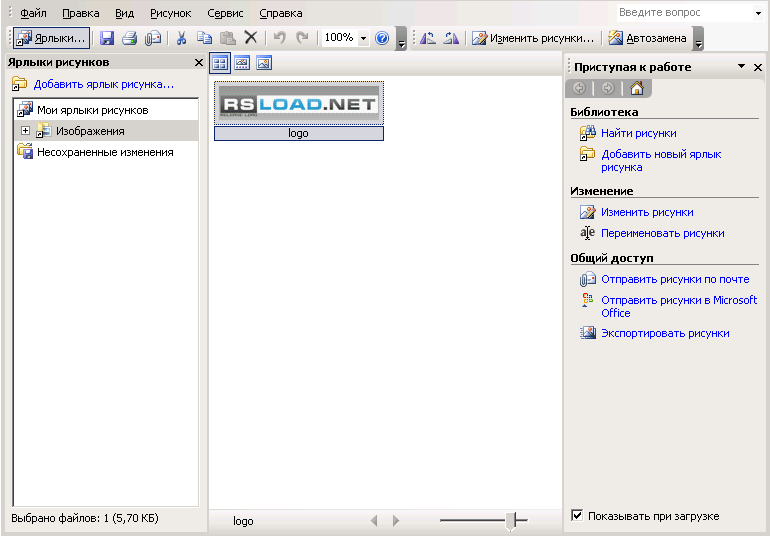
Task: Click the logo filename in status bar
Action: [243, 521]
